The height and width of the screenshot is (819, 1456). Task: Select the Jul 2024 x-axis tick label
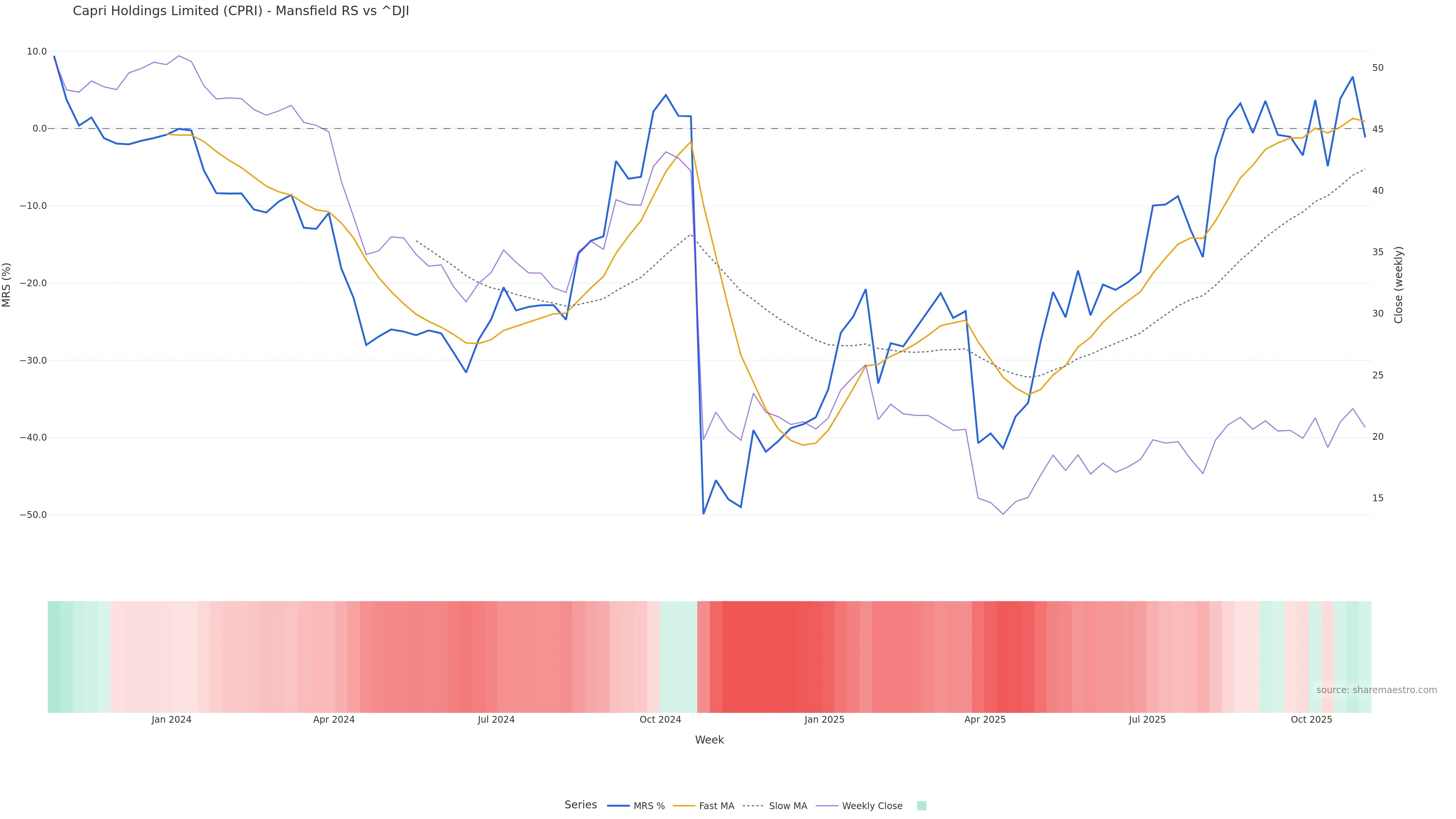coord(496,720)
